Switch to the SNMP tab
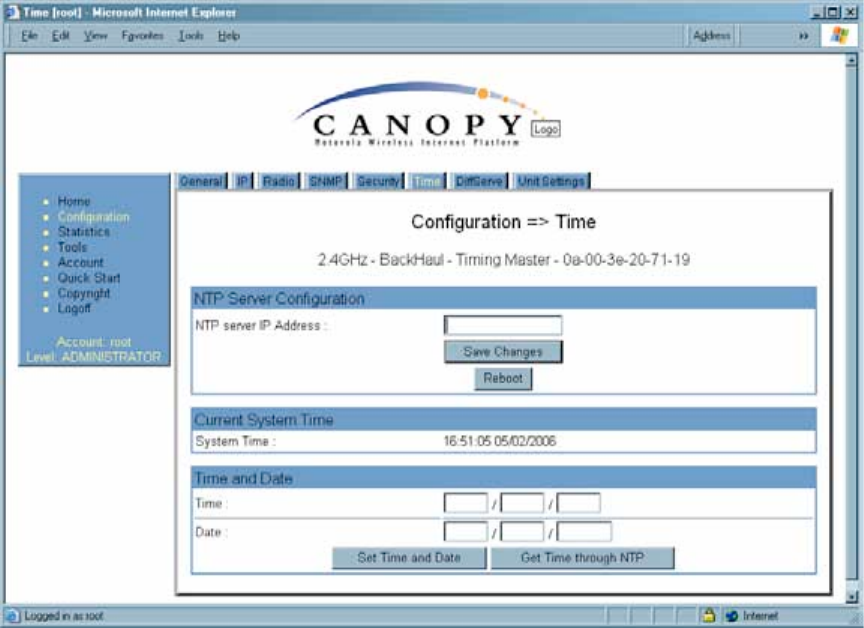 point(326,181)
